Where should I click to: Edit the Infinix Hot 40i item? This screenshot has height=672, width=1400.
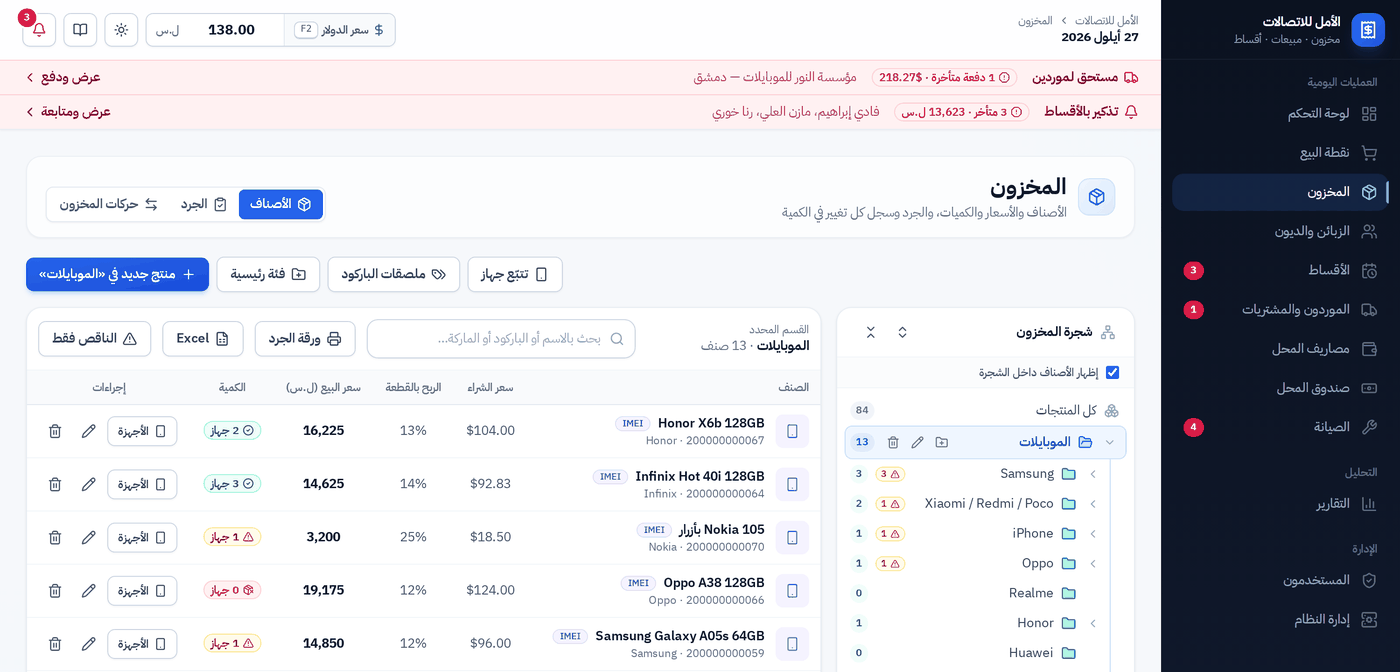point(89,484)
